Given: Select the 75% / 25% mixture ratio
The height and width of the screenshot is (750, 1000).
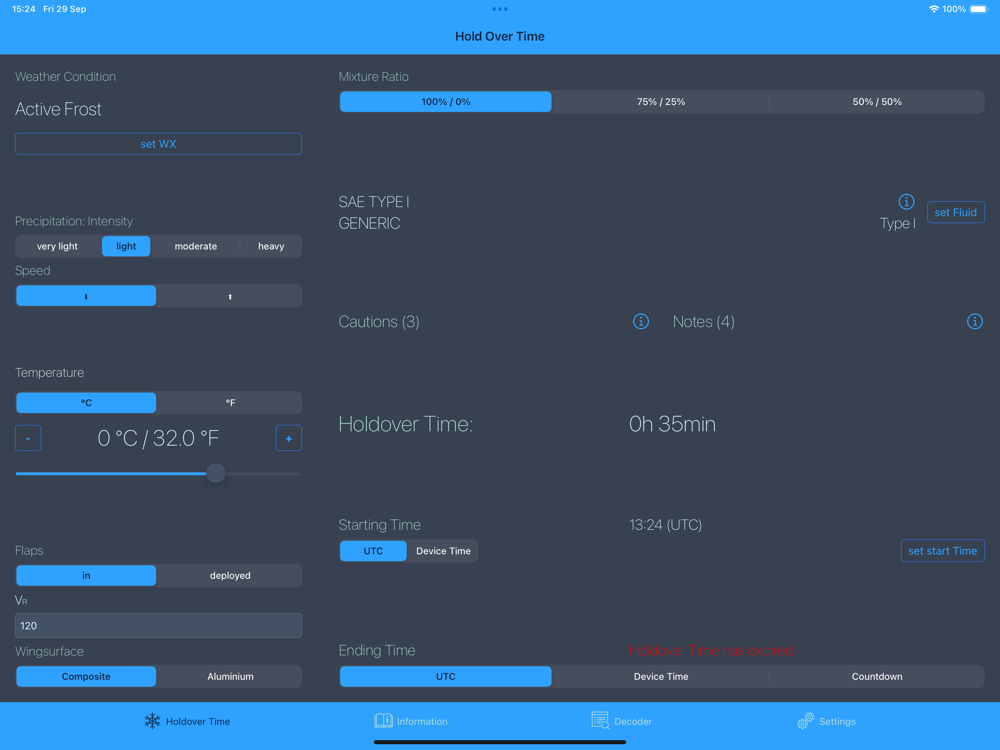Looking at the screenshot, I should coord(661,102).
